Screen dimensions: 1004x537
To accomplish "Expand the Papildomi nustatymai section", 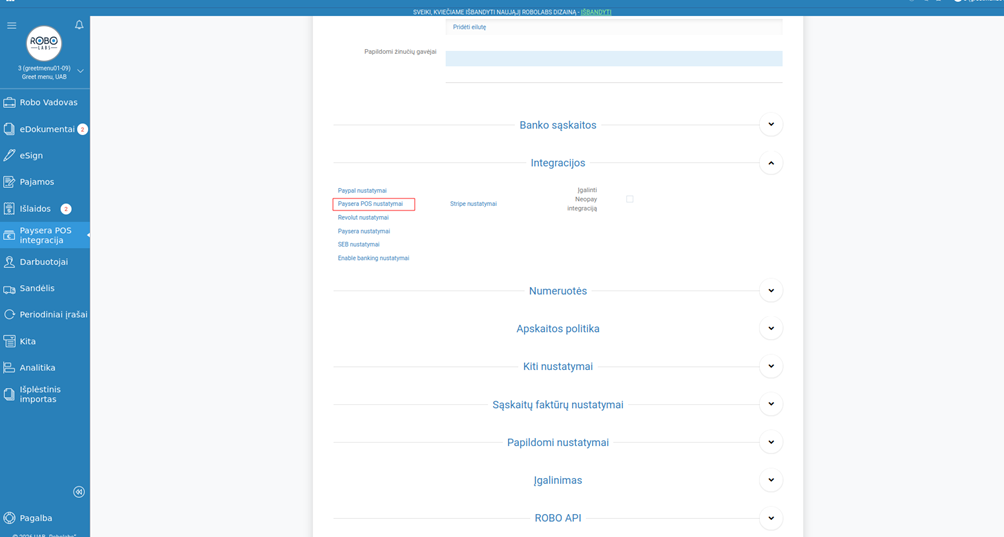I will (771, 442).
